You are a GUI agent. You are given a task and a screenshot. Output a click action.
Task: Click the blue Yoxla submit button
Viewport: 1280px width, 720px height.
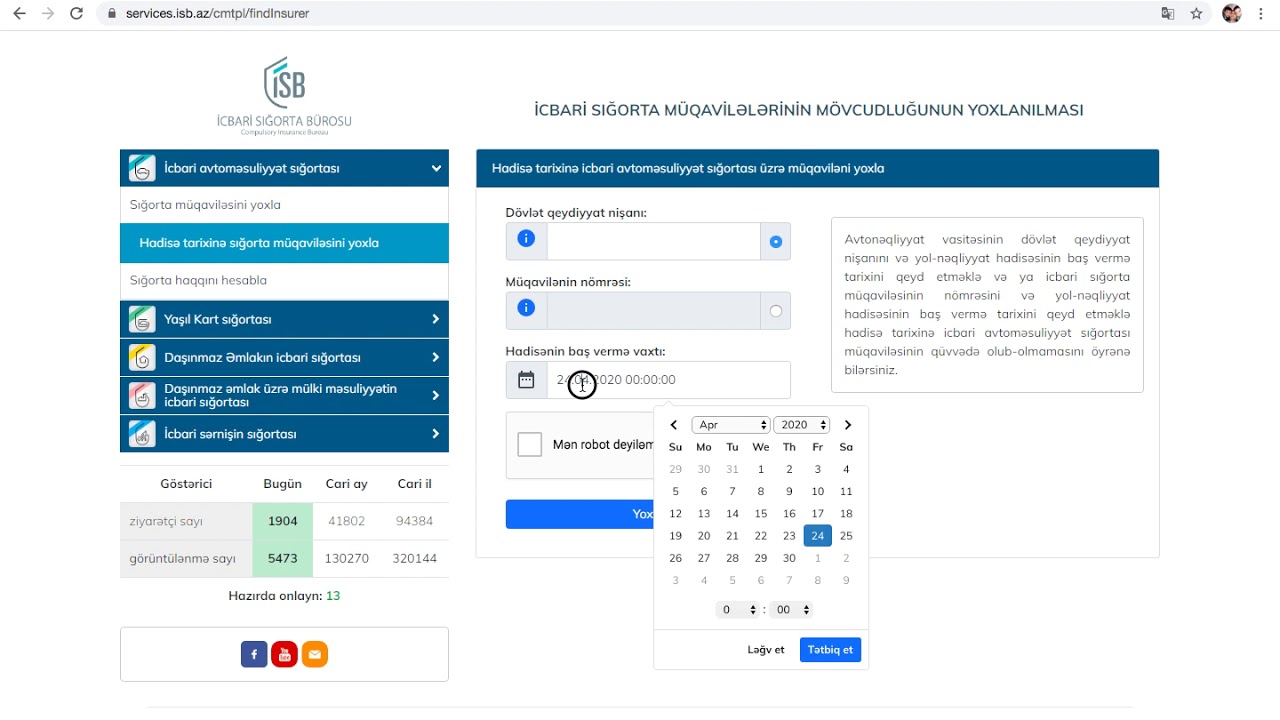pos(581,514)
